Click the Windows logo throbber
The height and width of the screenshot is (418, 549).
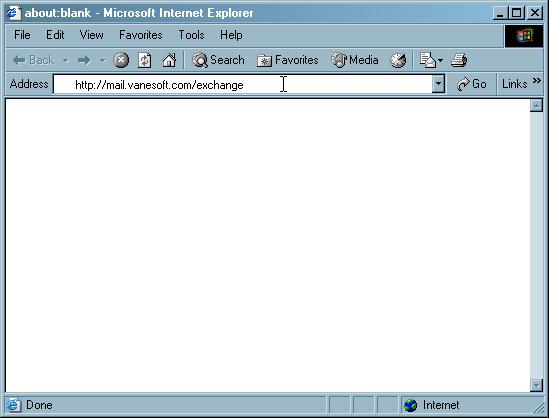tap(523, 36)
